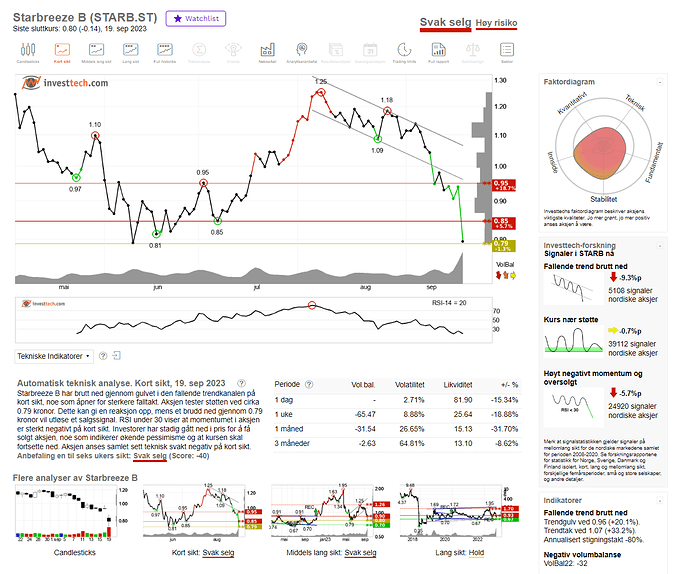690x574 pixels.
Task: Collapse the Faktordiagram panel
Action: click(660, 82)
